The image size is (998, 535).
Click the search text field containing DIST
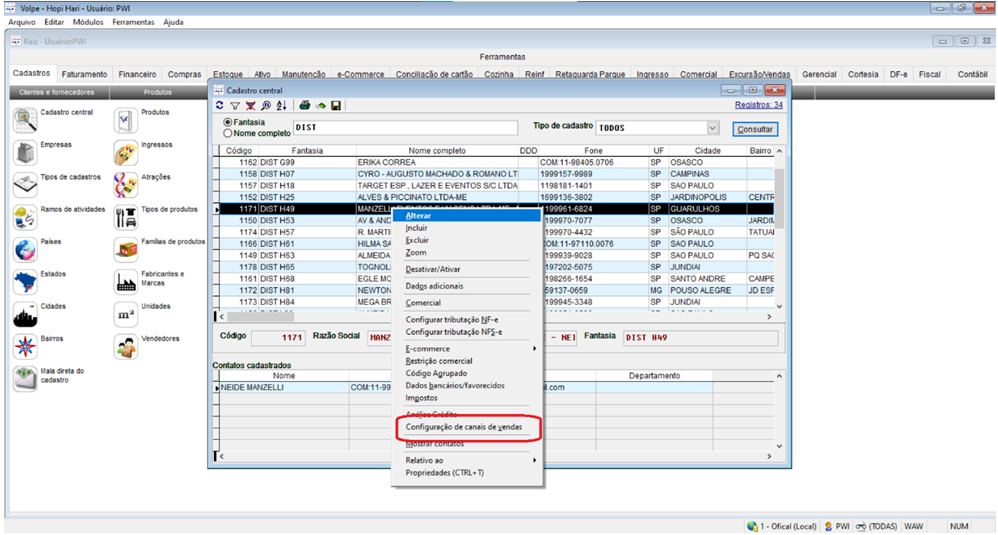[405, 128]
